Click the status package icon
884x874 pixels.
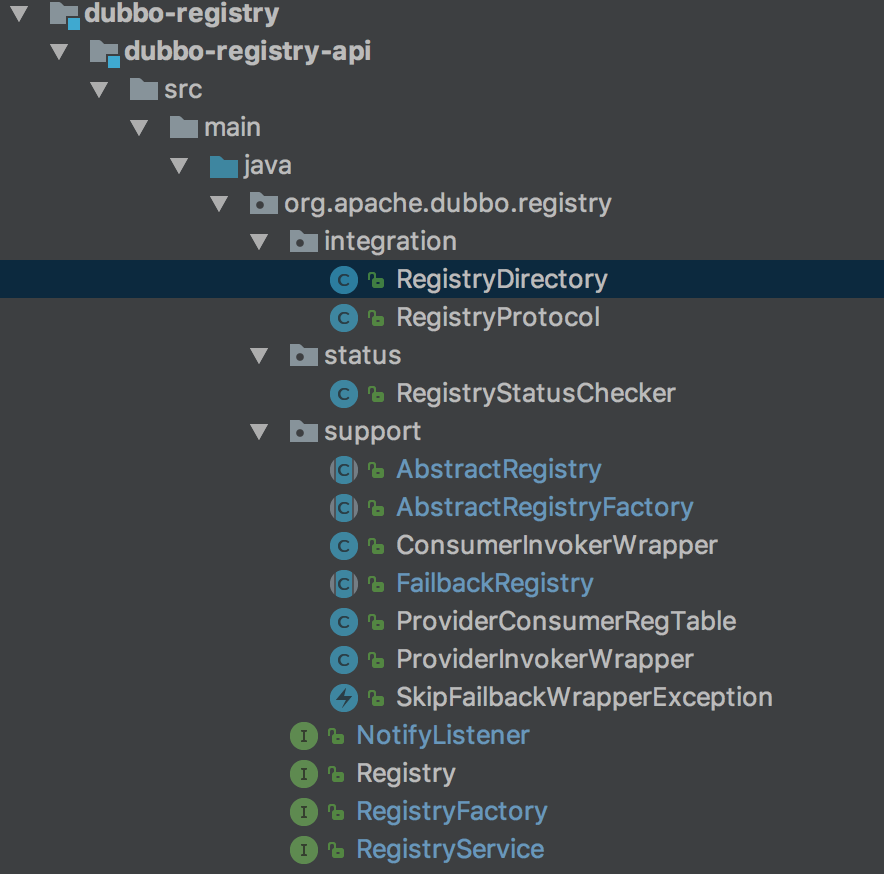pyautogui.click(x=304, y=356)
